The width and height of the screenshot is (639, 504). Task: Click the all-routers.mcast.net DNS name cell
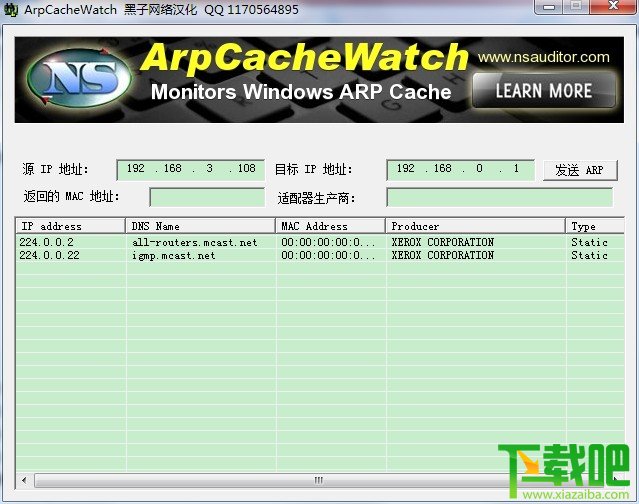(194, 242)
